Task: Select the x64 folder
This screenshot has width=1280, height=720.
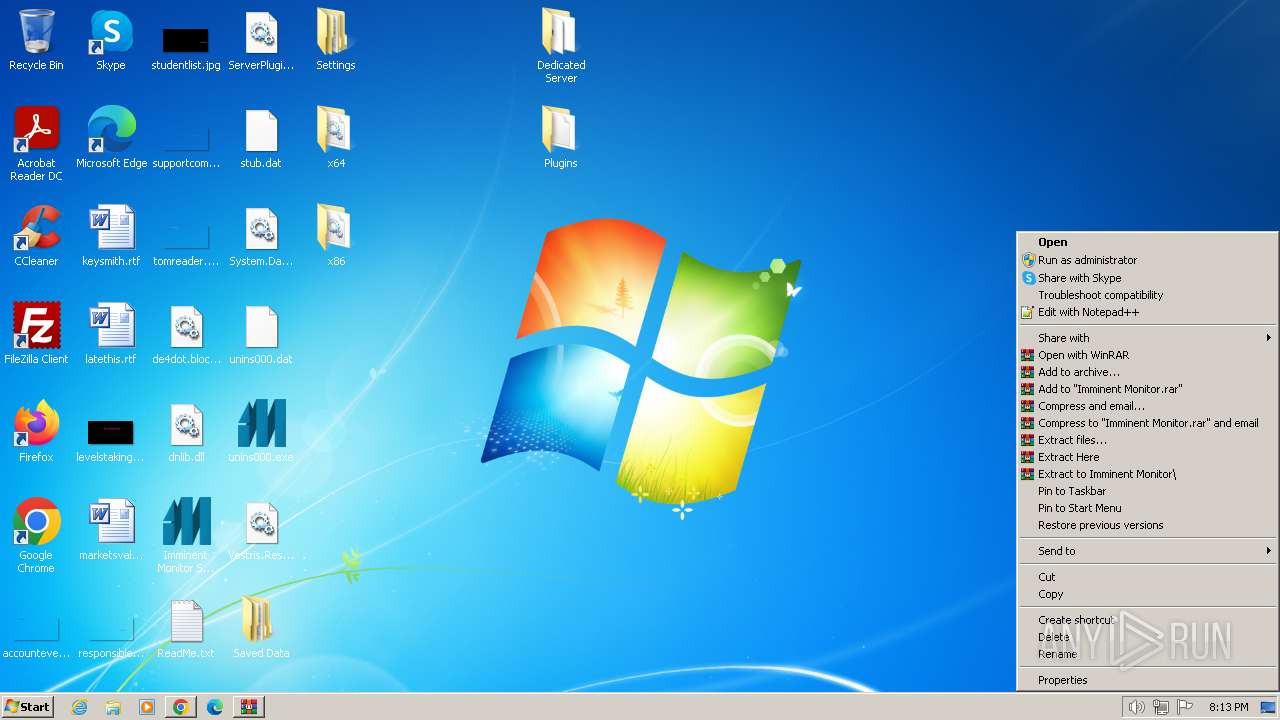Action: (x=336, y=138)
